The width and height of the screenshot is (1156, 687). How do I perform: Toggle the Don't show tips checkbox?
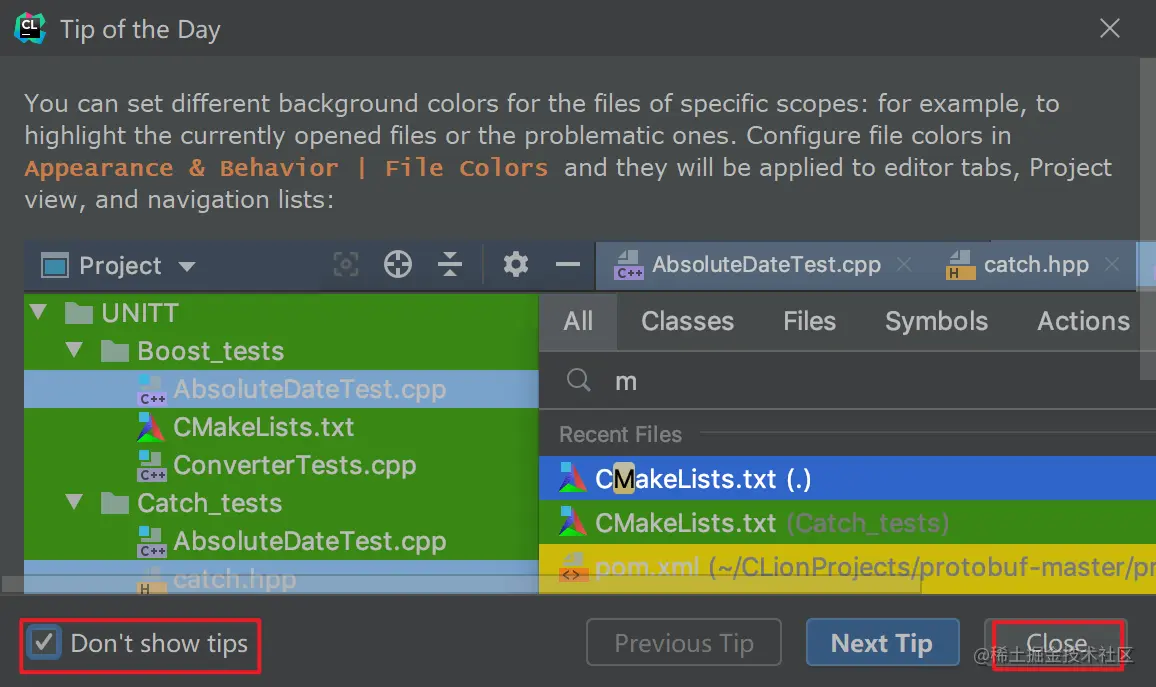coord(43,643)
